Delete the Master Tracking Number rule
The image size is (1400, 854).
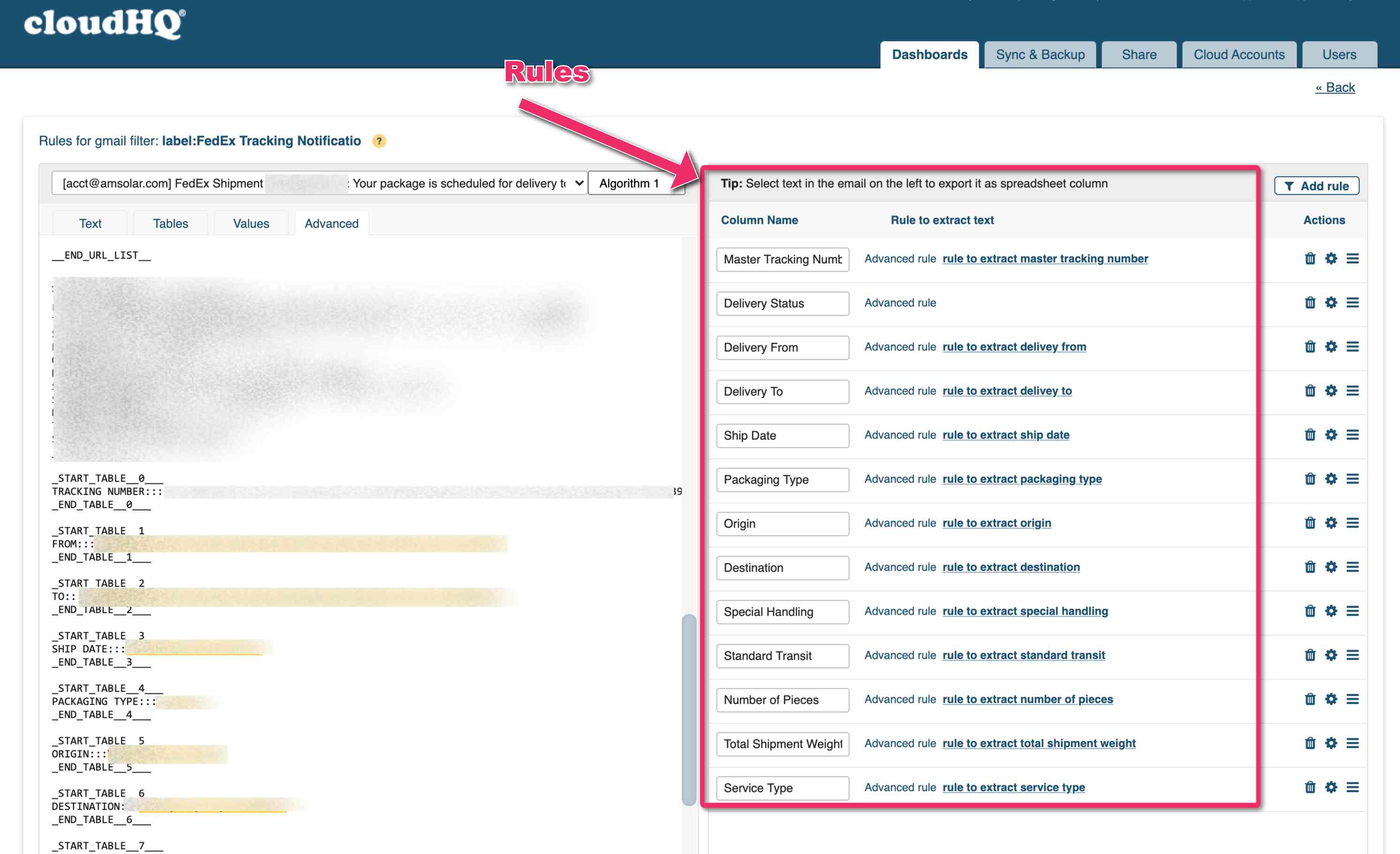(1310, 259)
